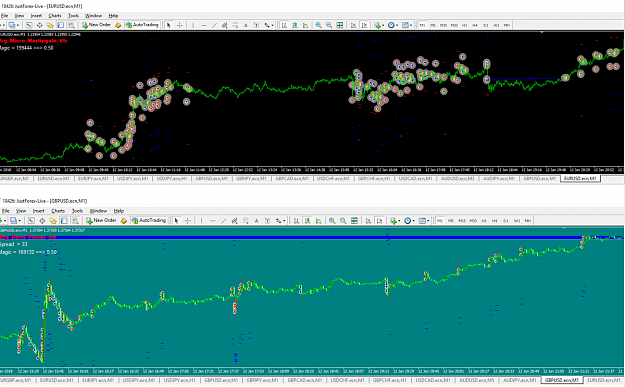The width and height of the screenshot is (625, 387).
Task: Toggle AutoTrading in the EURUSD window
Action: pos(142,25)
